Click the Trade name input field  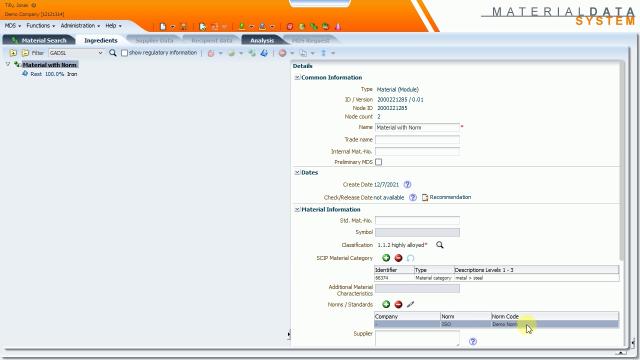(x=417, y=140)
